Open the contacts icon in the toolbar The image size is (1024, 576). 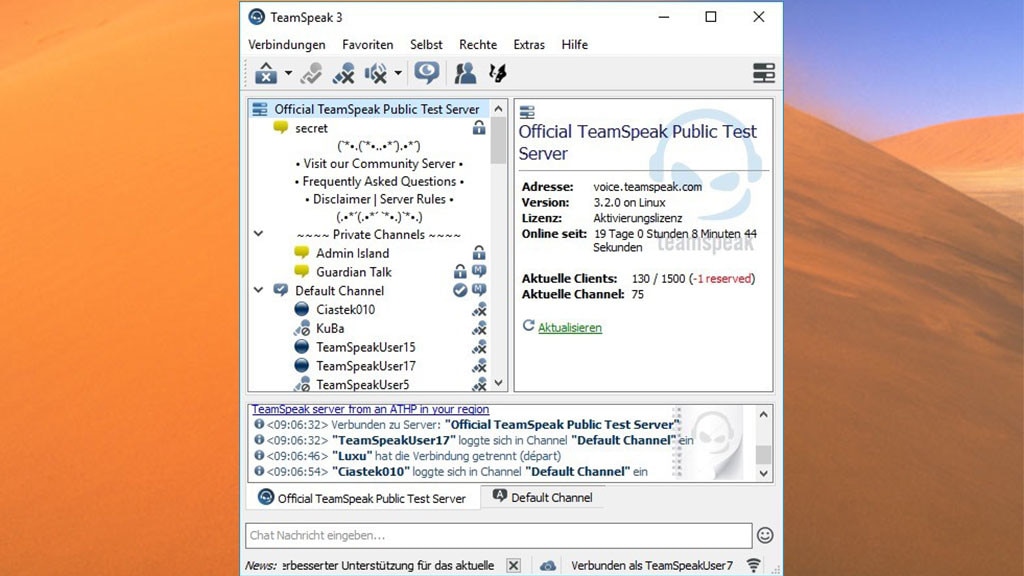(x=463, y=72)
